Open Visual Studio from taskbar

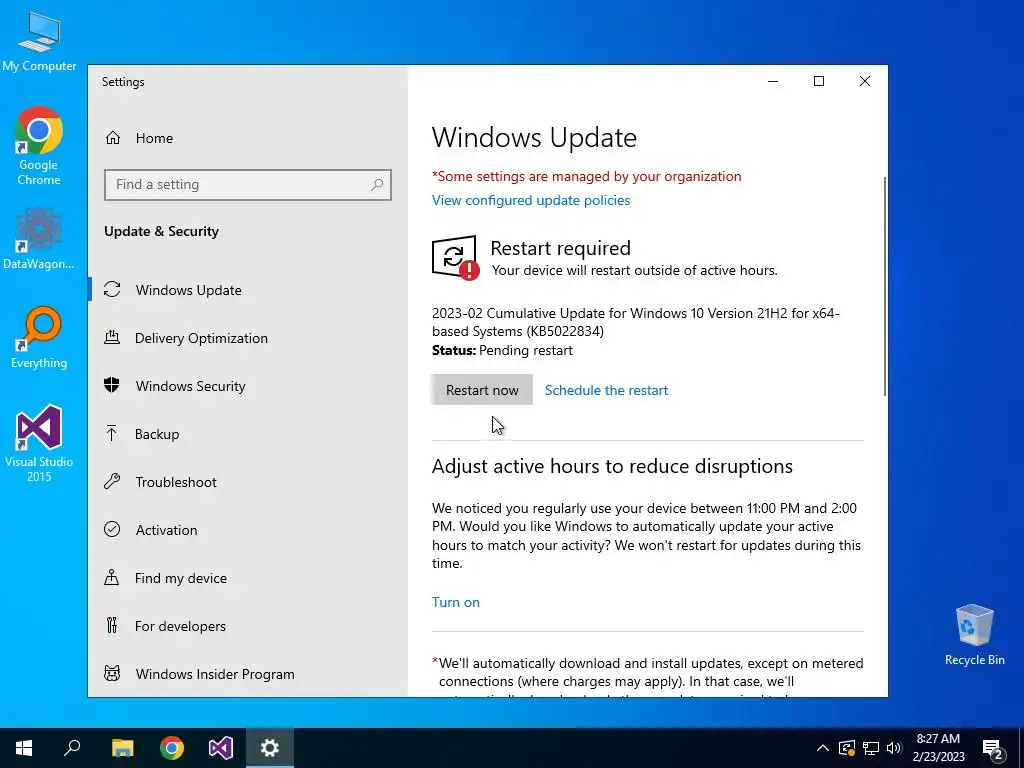221,748
